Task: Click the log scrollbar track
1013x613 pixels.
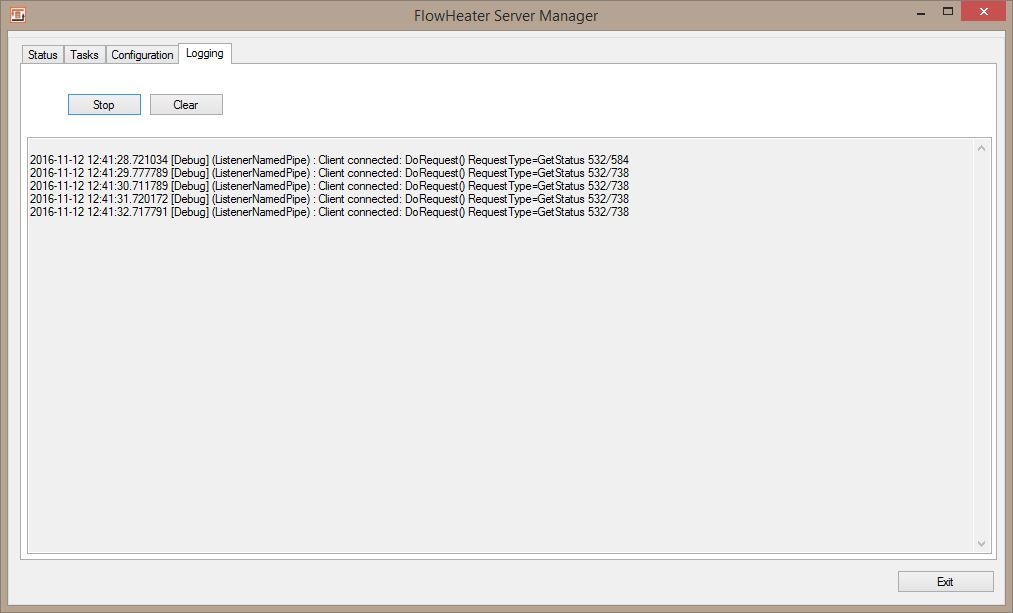Action: 982,350
